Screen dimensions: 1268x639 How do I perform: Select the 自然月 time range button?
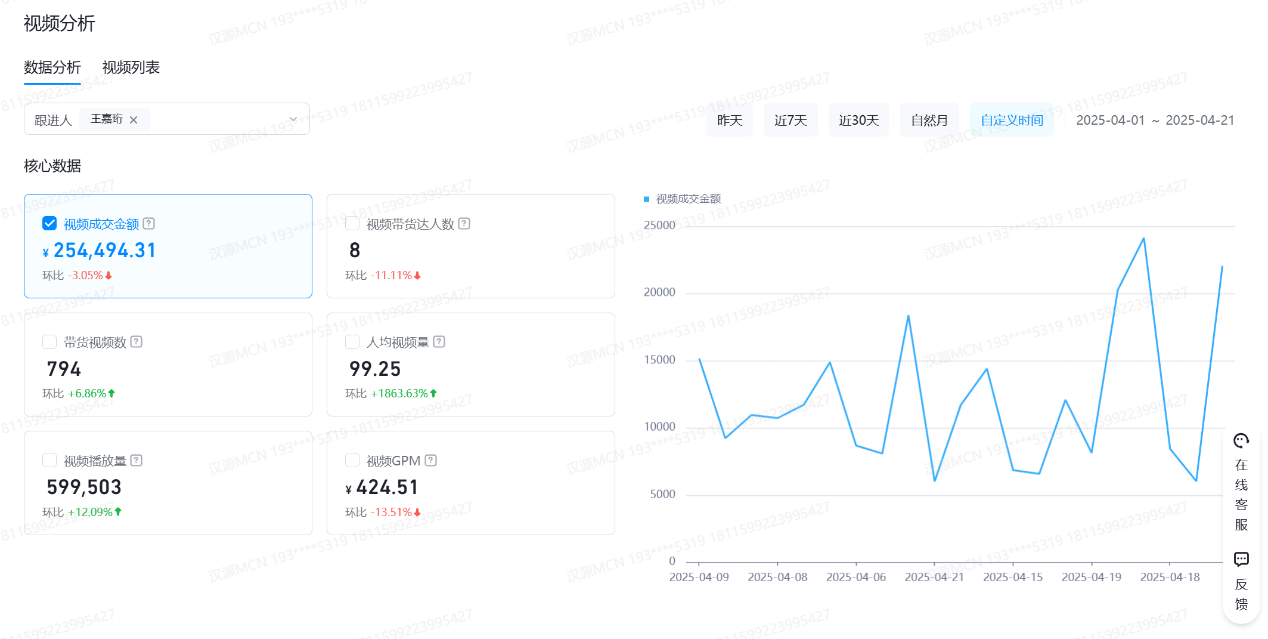click(x=929, y=120)
